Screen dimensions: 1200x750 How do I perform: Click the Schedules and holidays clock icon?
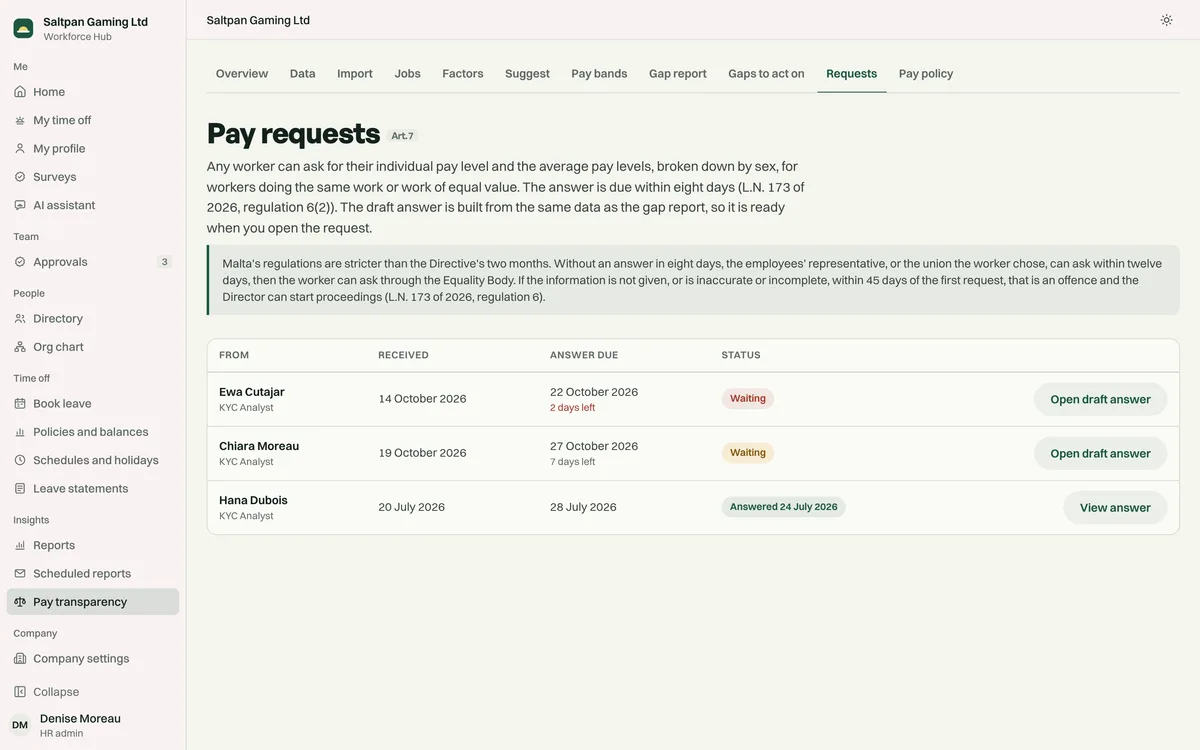coord(20,460)
